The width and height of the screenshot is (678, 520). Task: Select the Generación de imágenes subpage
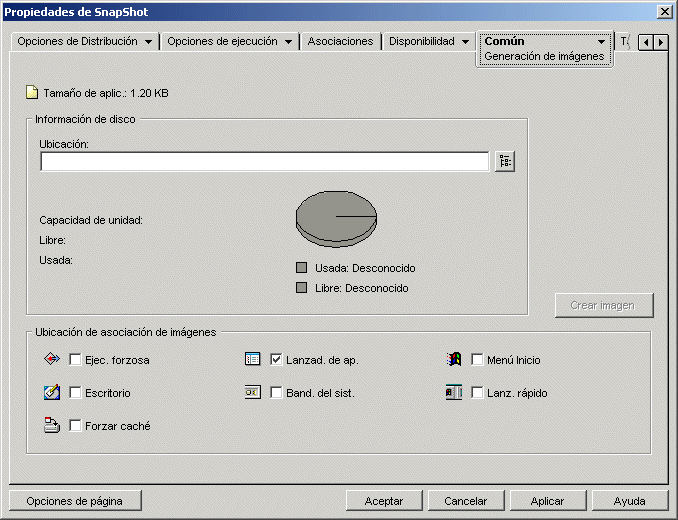tap(544, 56)
